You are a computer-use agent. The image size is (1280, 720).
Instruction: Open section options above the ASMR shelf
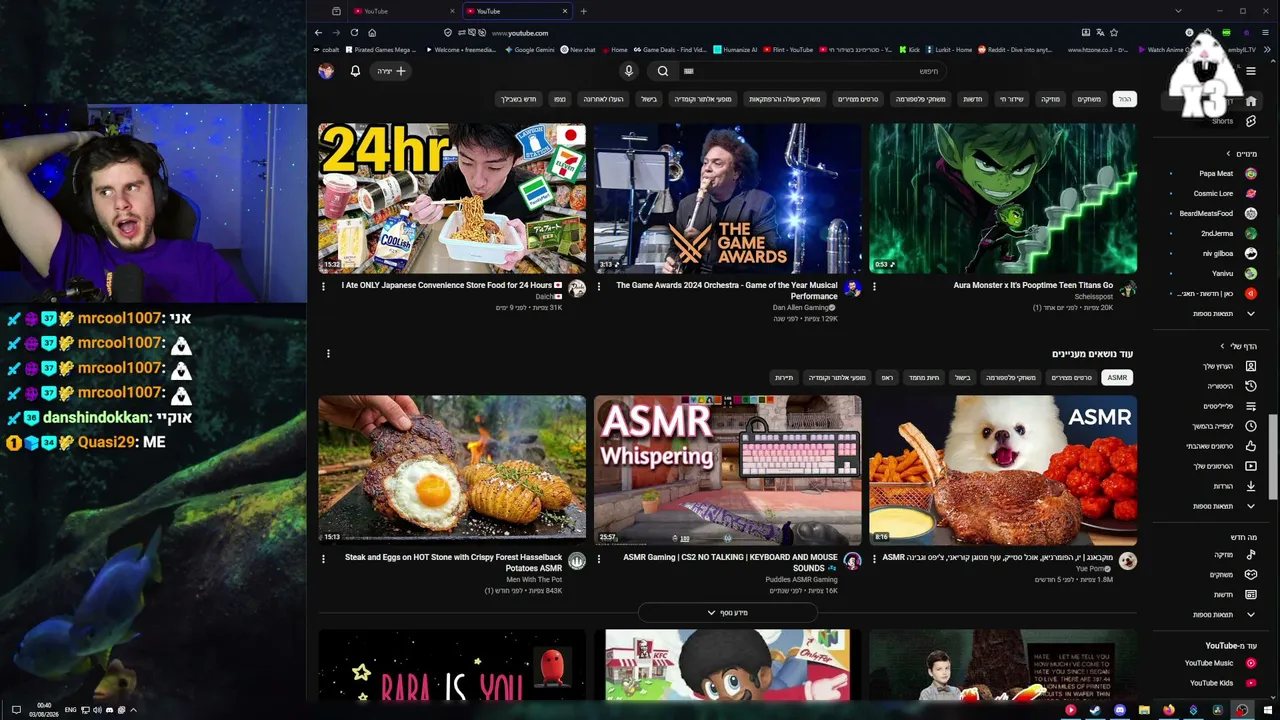(328, 353)
